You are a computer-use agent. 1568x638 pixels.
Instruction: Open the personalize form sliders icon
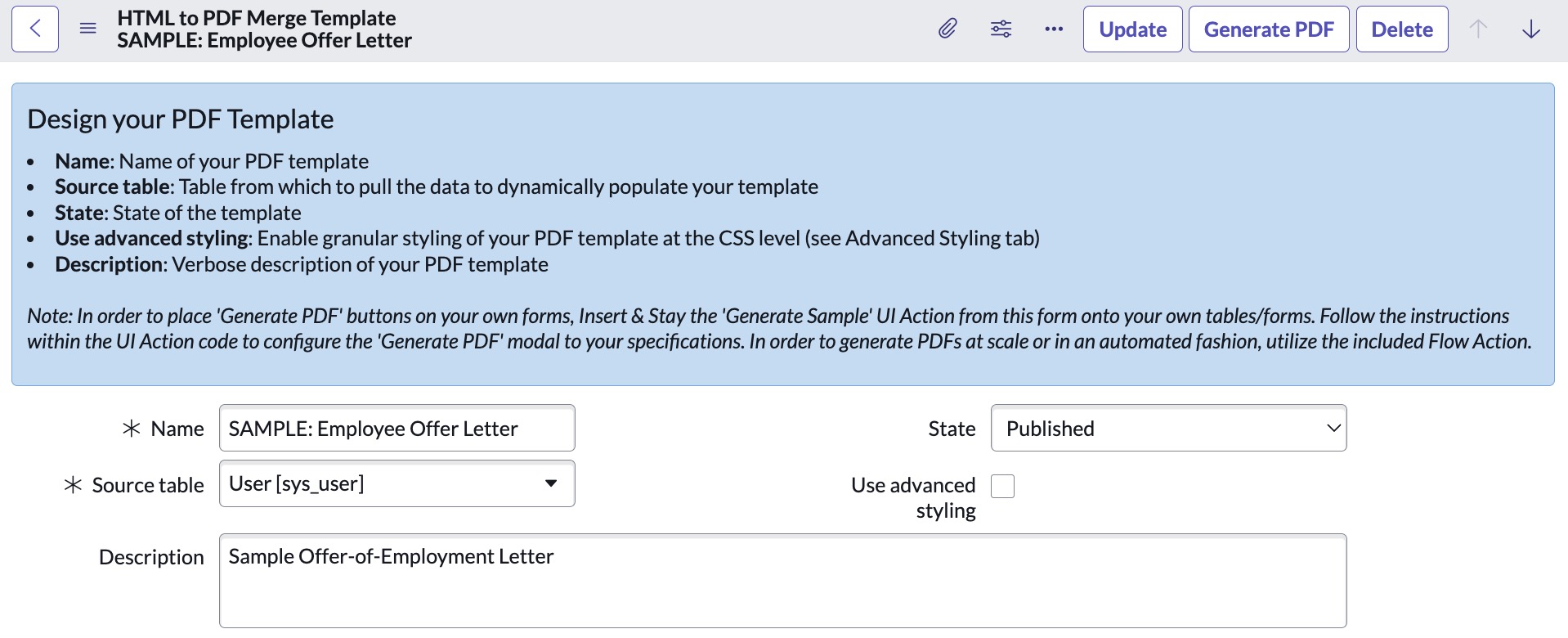(x=1001, y=29)
